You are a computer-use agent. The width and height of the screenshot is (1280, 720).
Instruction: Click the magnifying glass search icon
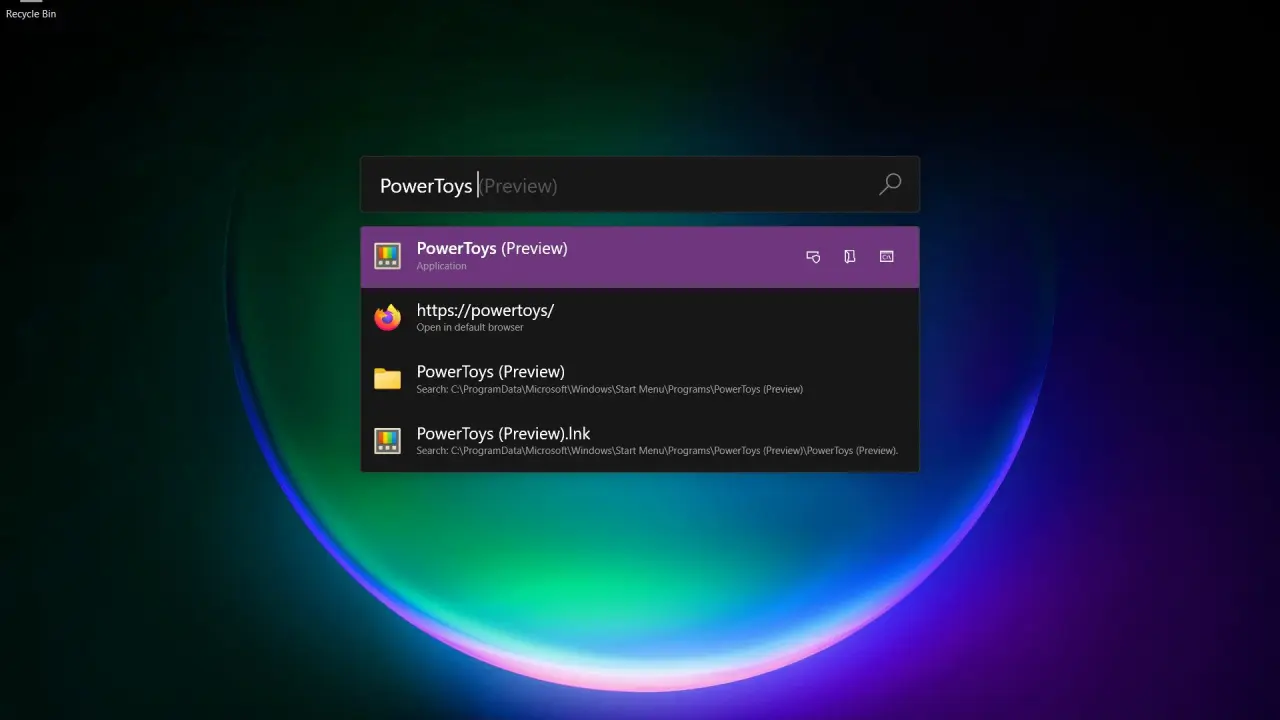(x=889, y=184)
